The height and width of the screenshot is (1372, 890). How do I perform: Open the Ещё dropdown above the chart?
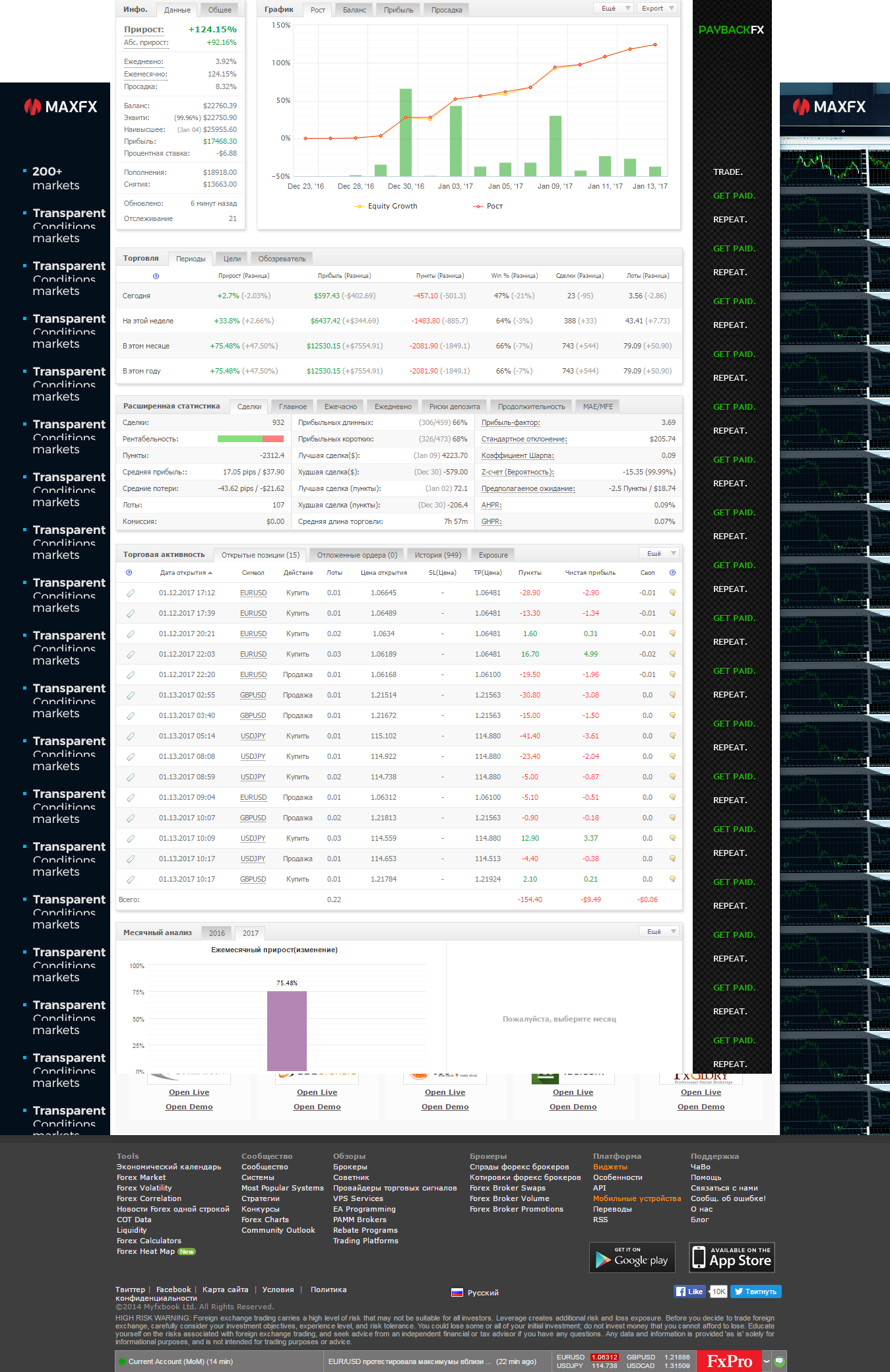click(x=613, y=9)
